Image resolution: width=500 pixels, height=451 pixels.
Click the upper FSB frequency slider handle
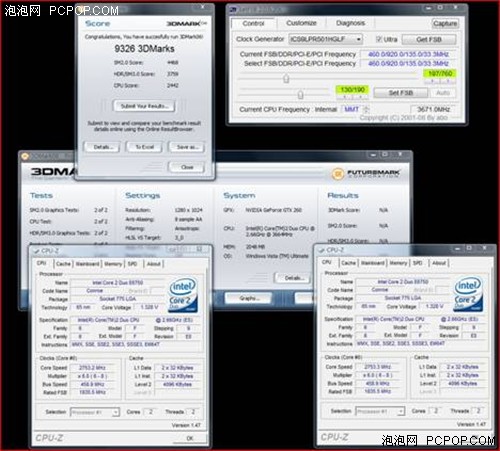[x=286, y=79]
